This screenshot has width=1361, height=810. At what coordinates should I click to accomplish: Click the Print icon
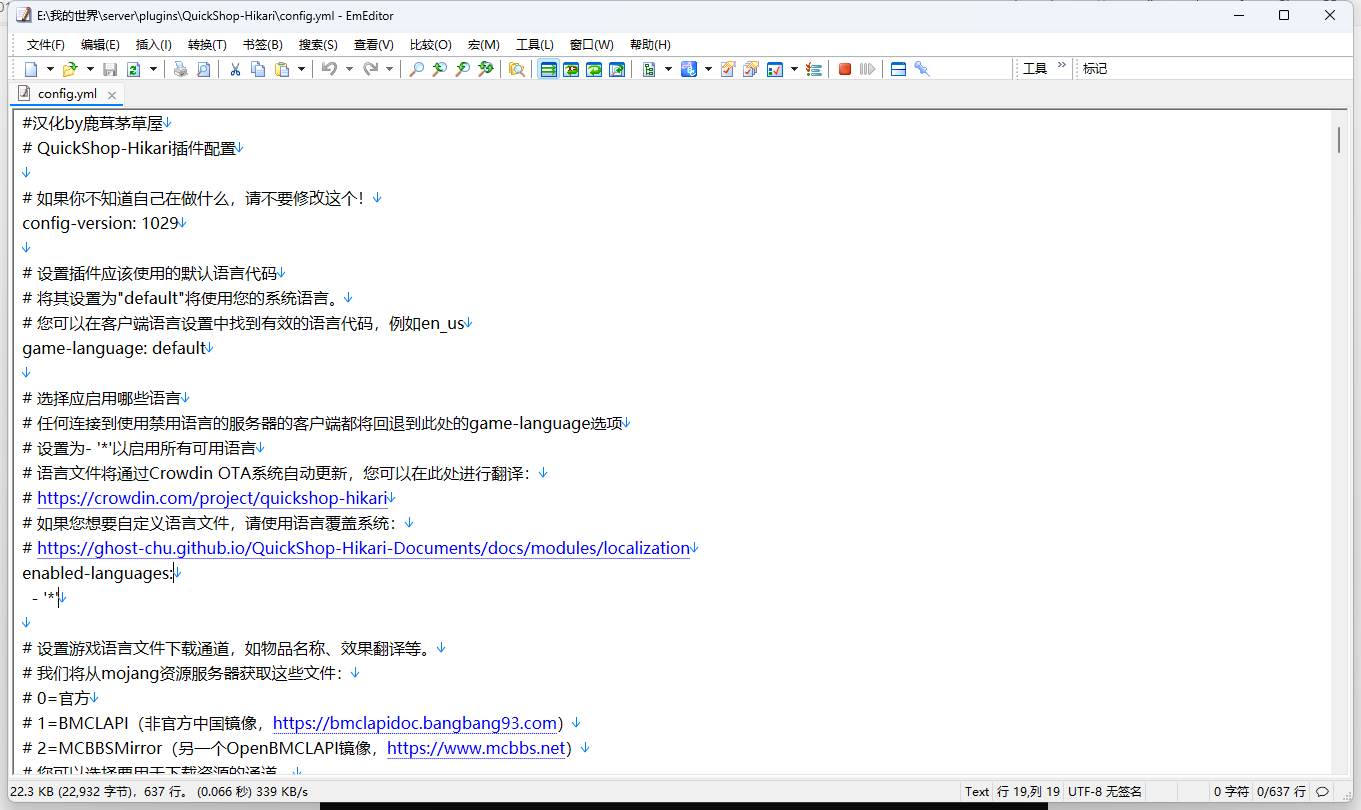[180, 69]
